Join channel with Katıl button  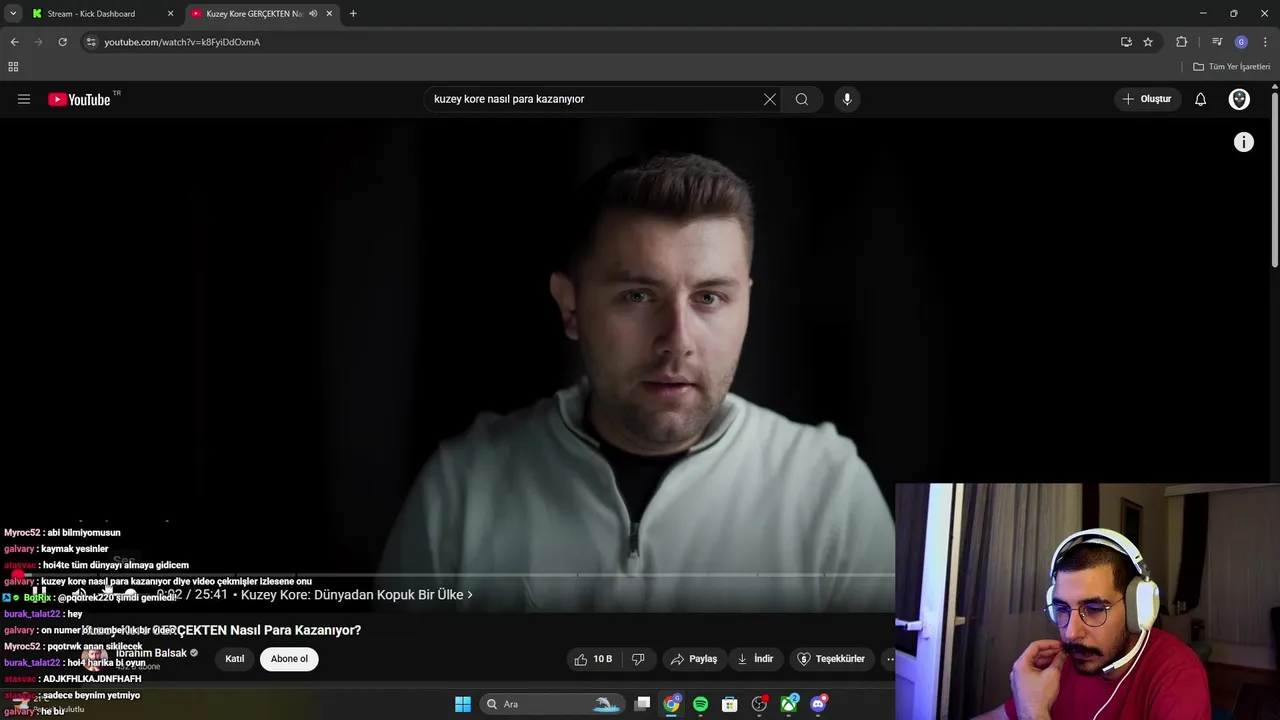tap(235, 659)
